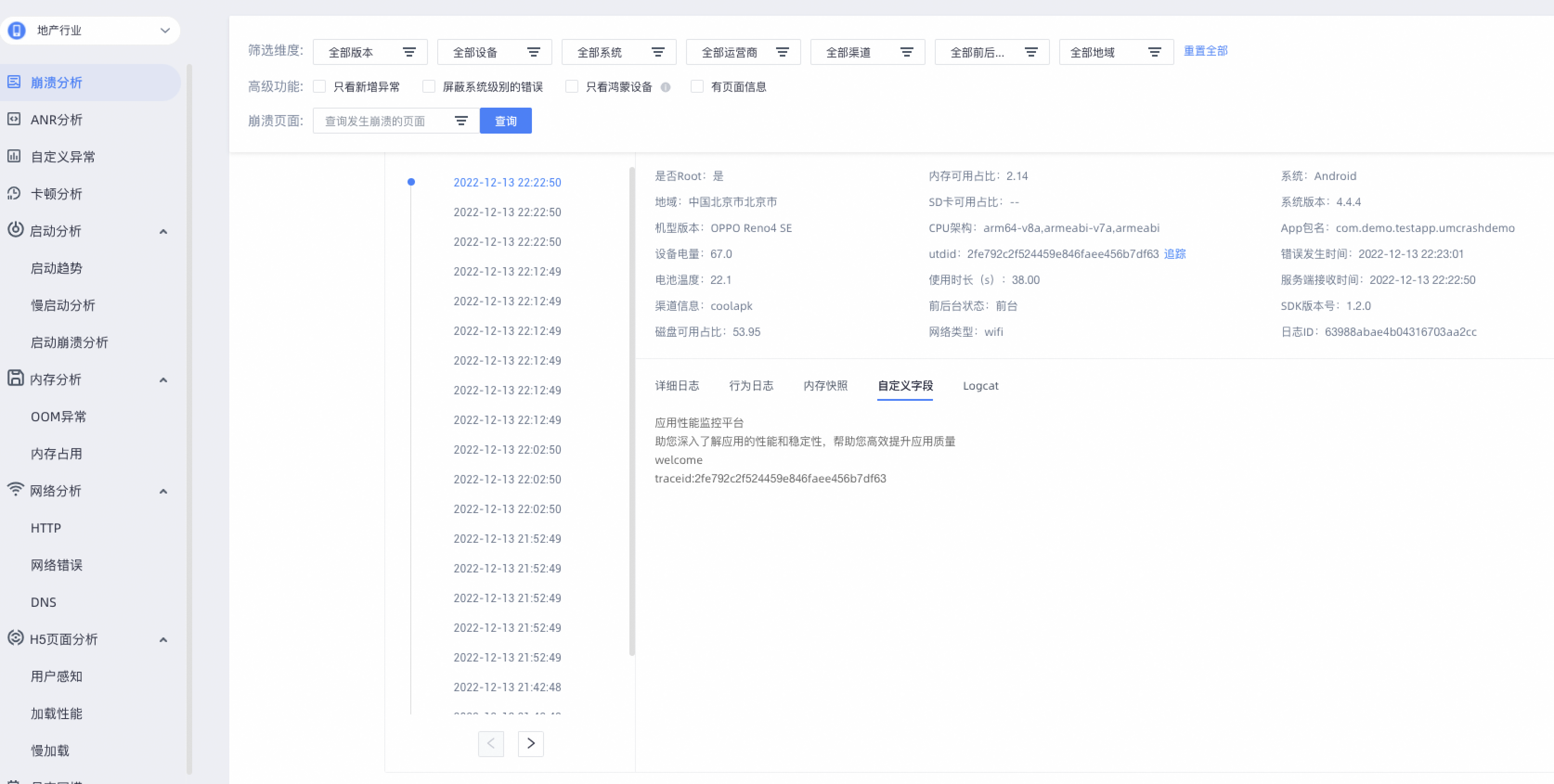
Task: Open 网络错误 menu item
Action: [x=57, y=565]
